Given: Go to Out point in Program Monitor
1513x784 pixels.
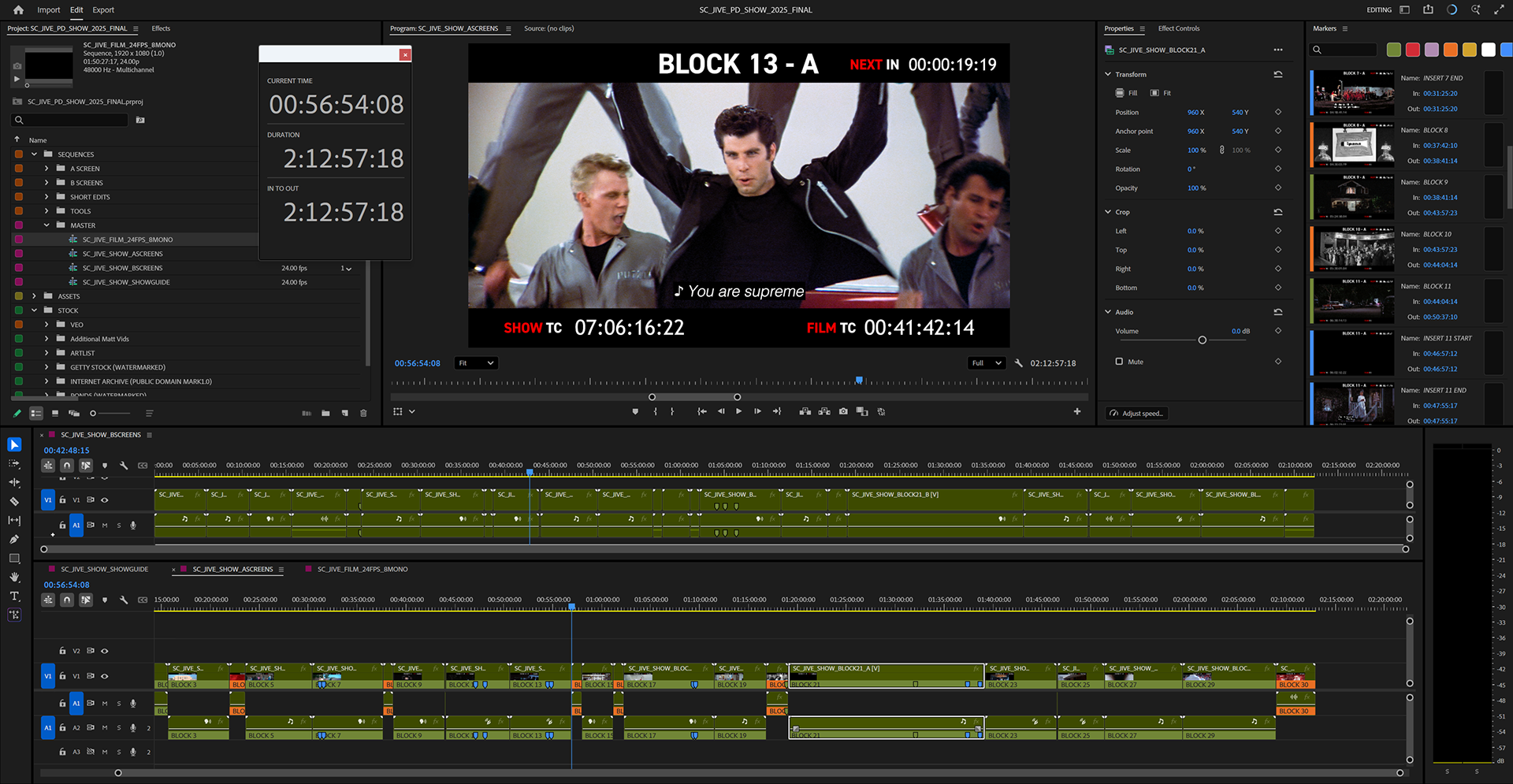Looking at the screenshot, I should coord(777,411).
